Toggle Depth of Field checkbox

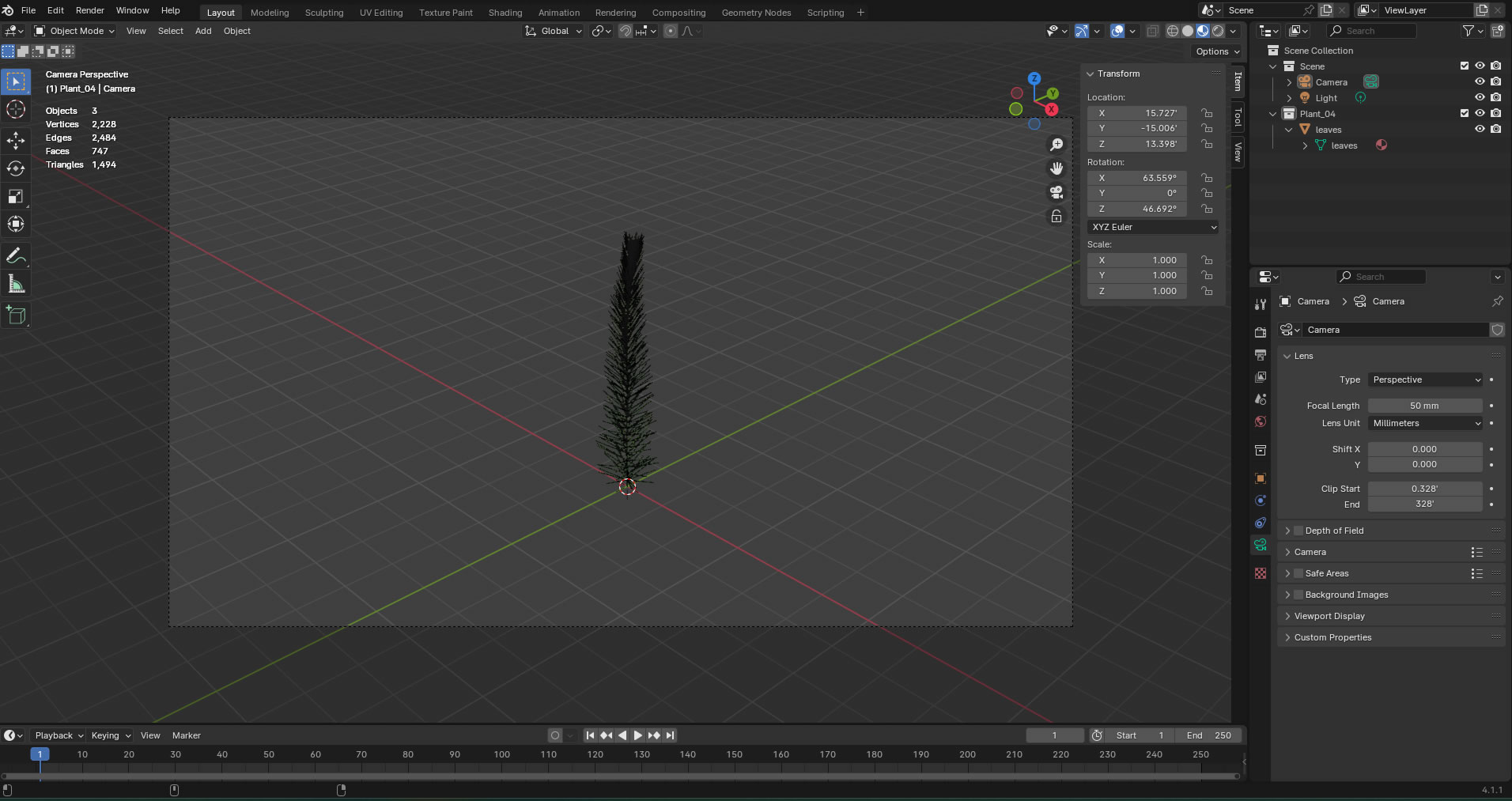[x=1298, y=531]
